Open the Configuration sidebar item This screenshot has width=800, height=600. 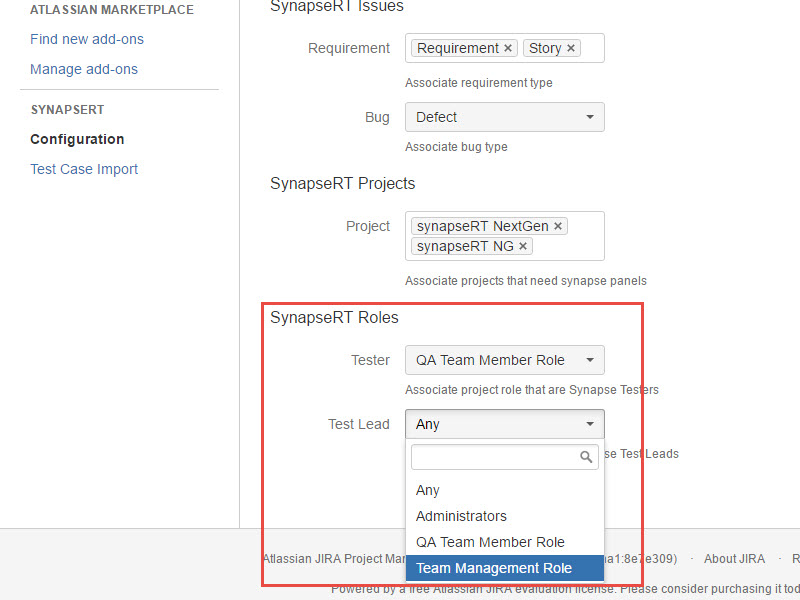[x=77, y=139]
